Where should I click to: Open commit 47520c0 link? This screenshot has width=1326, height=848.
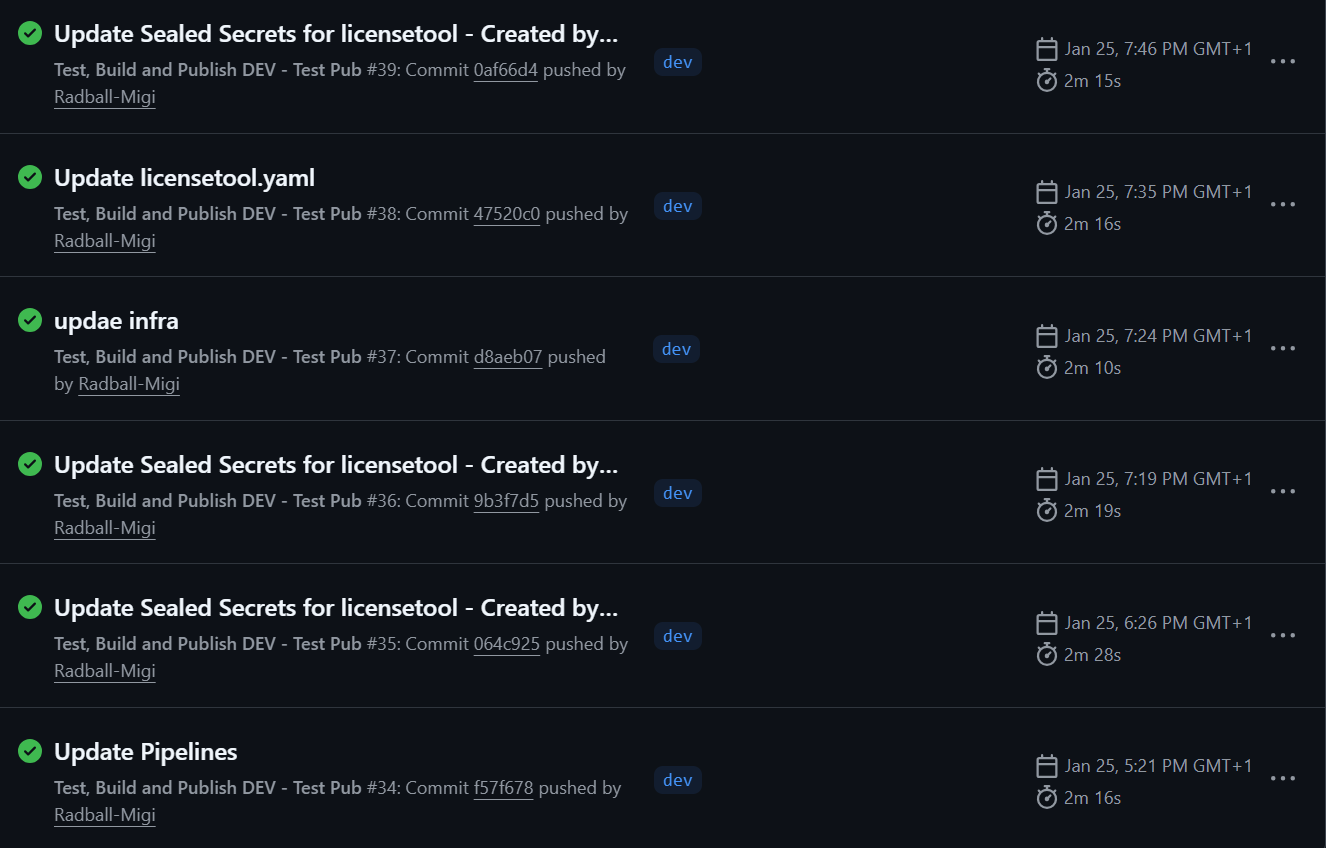(505, 213)
